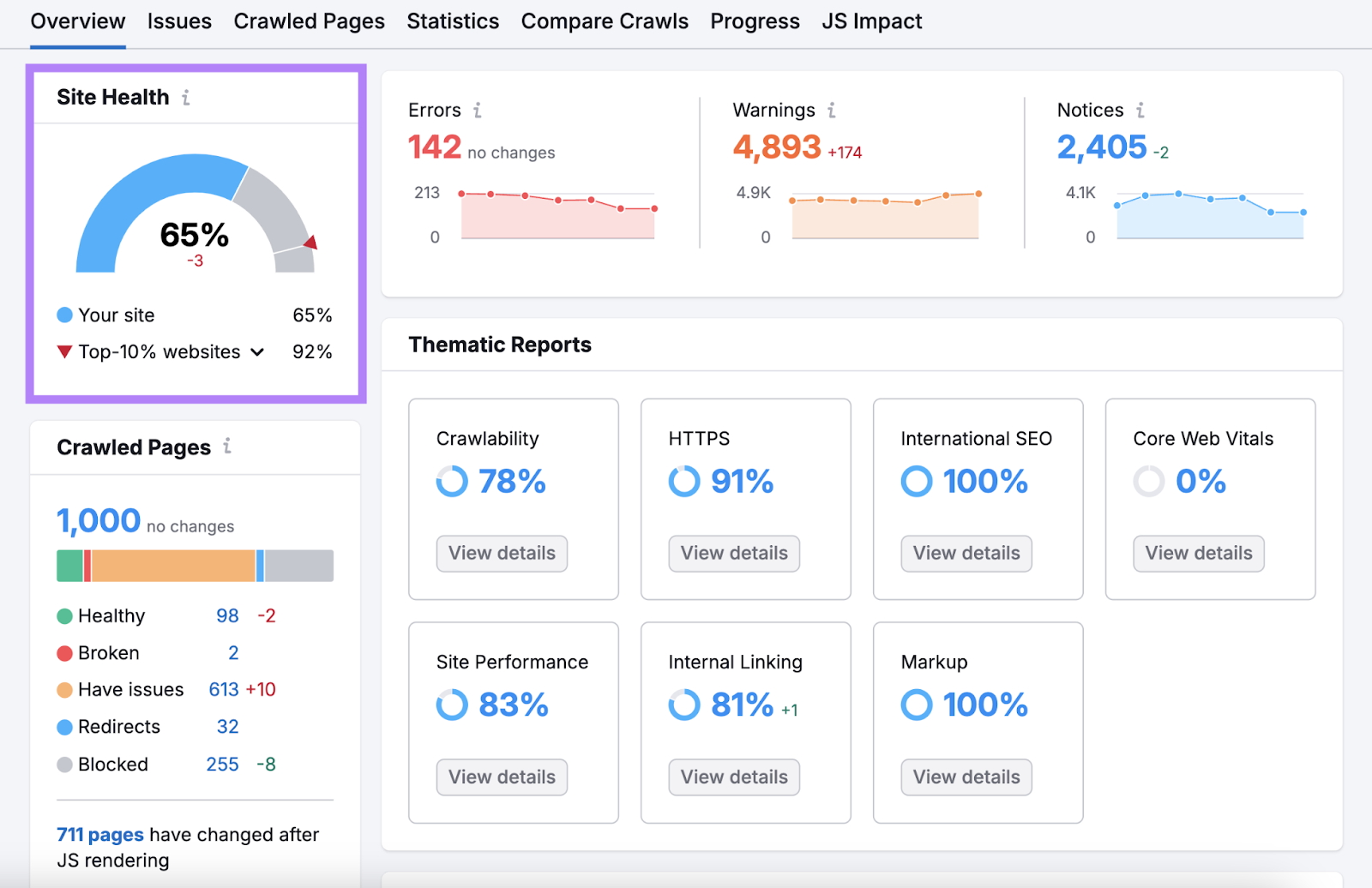Open the Site Health info tooltip
1372x888 pixels.
[x=185, y=98]
